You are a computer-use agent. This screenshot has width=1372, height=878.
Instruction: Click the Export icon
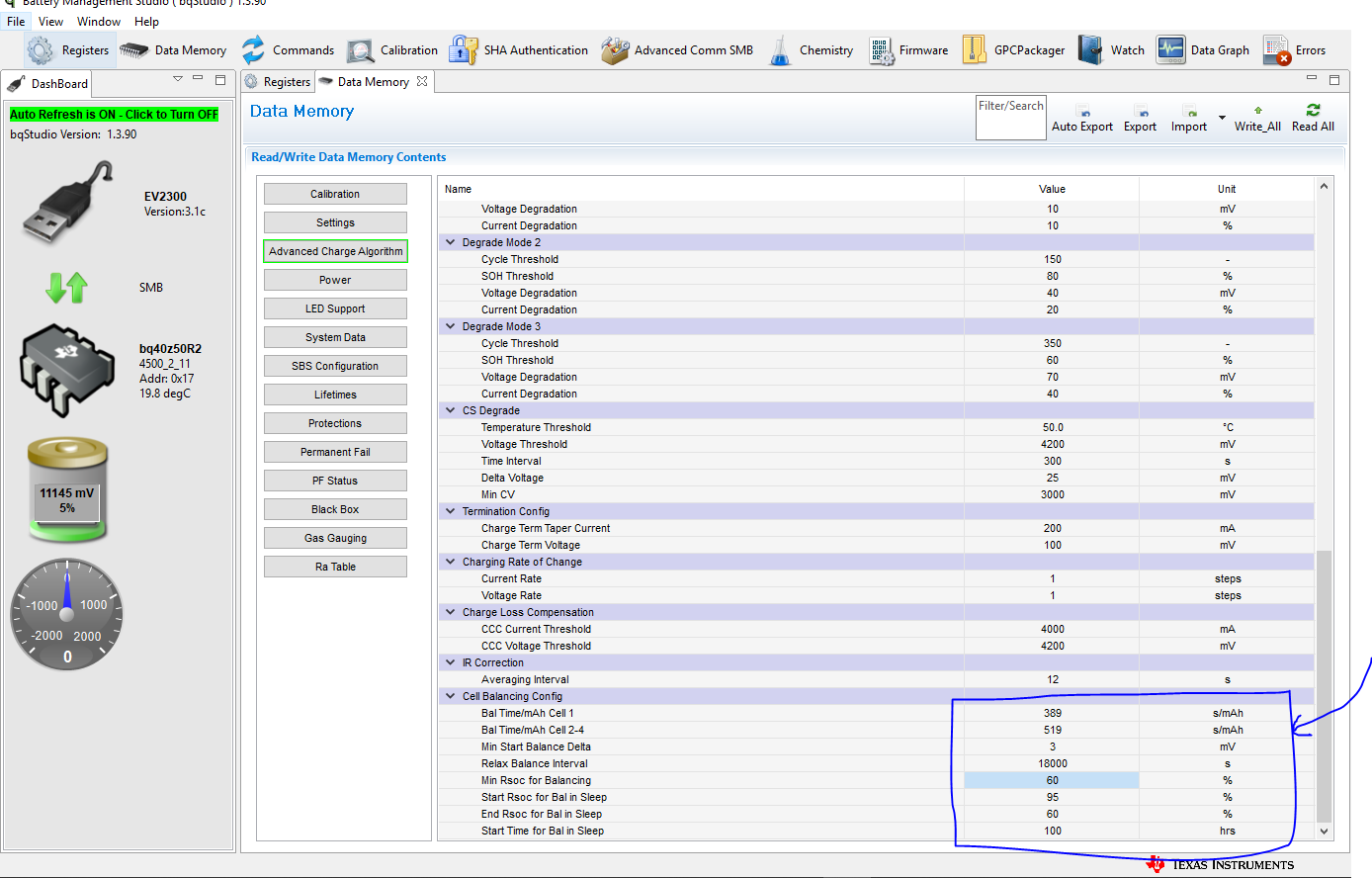click(1141, 112)
